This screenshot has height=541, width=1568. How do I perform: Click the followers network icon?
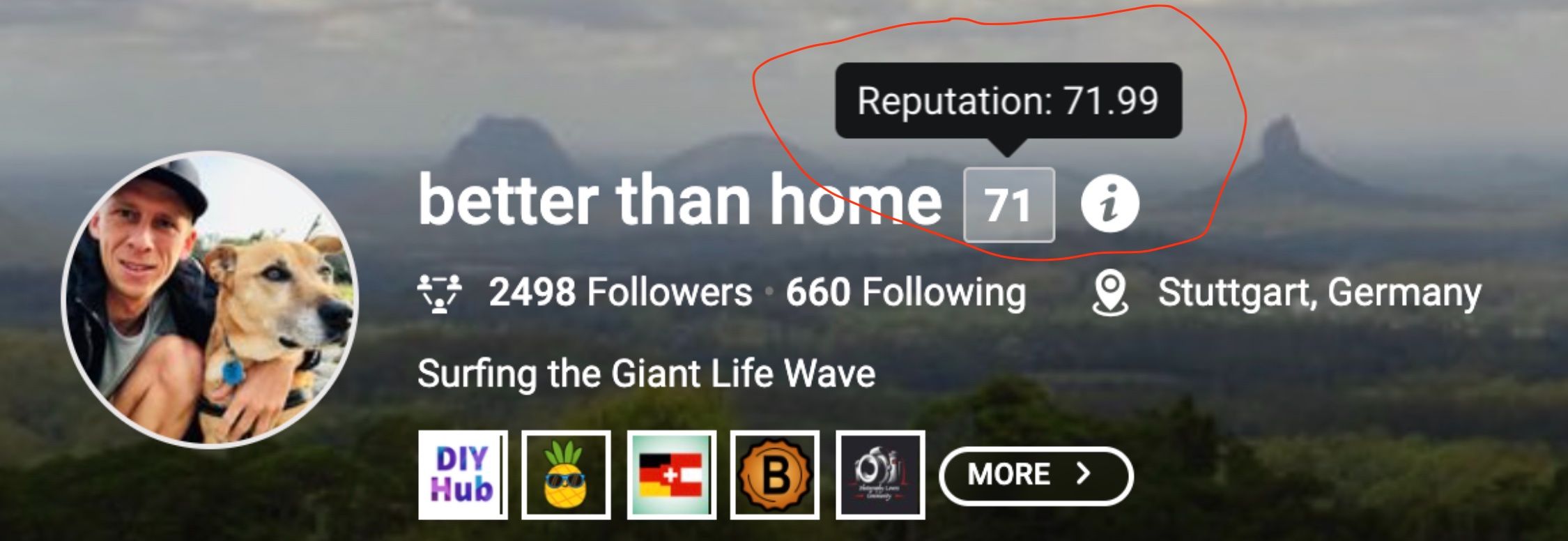point(439,293)
